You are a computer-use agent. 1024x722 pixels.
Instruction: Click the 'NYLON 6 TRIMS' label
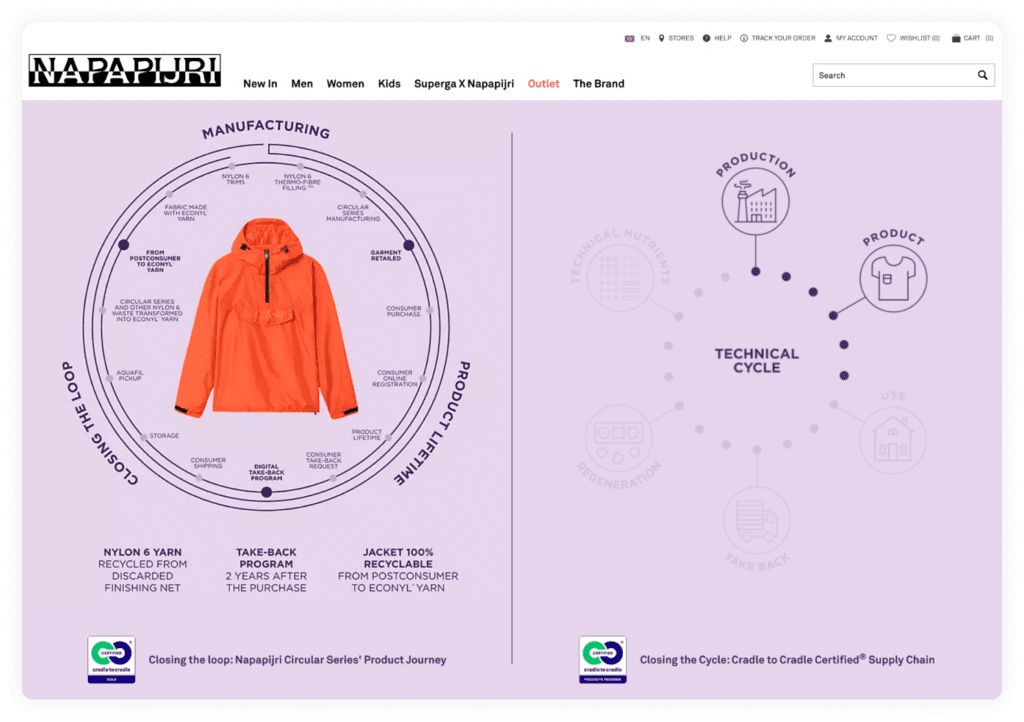[236, 179]
